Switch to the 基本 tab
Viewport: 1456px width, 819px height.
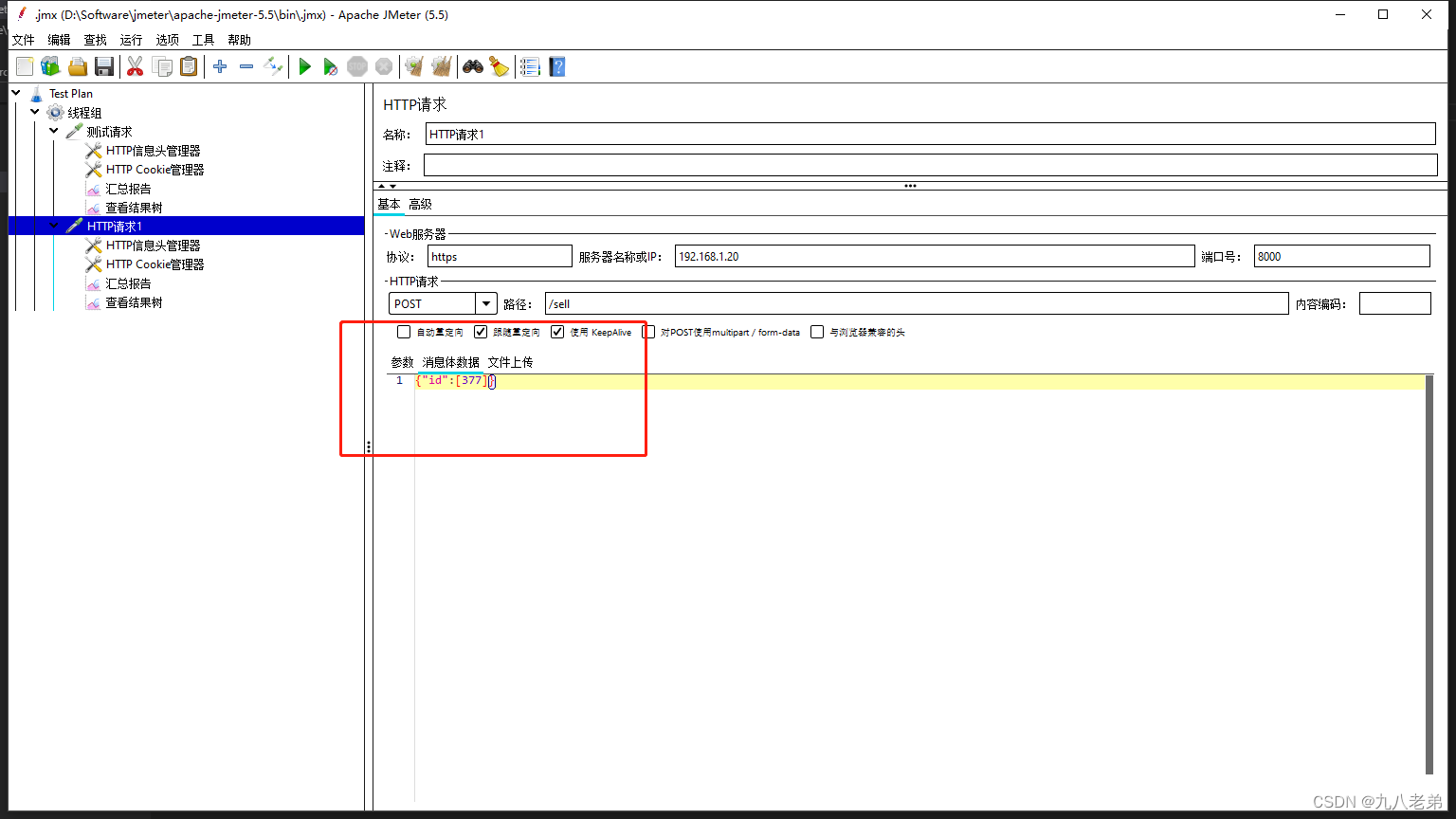coord(389,204)
